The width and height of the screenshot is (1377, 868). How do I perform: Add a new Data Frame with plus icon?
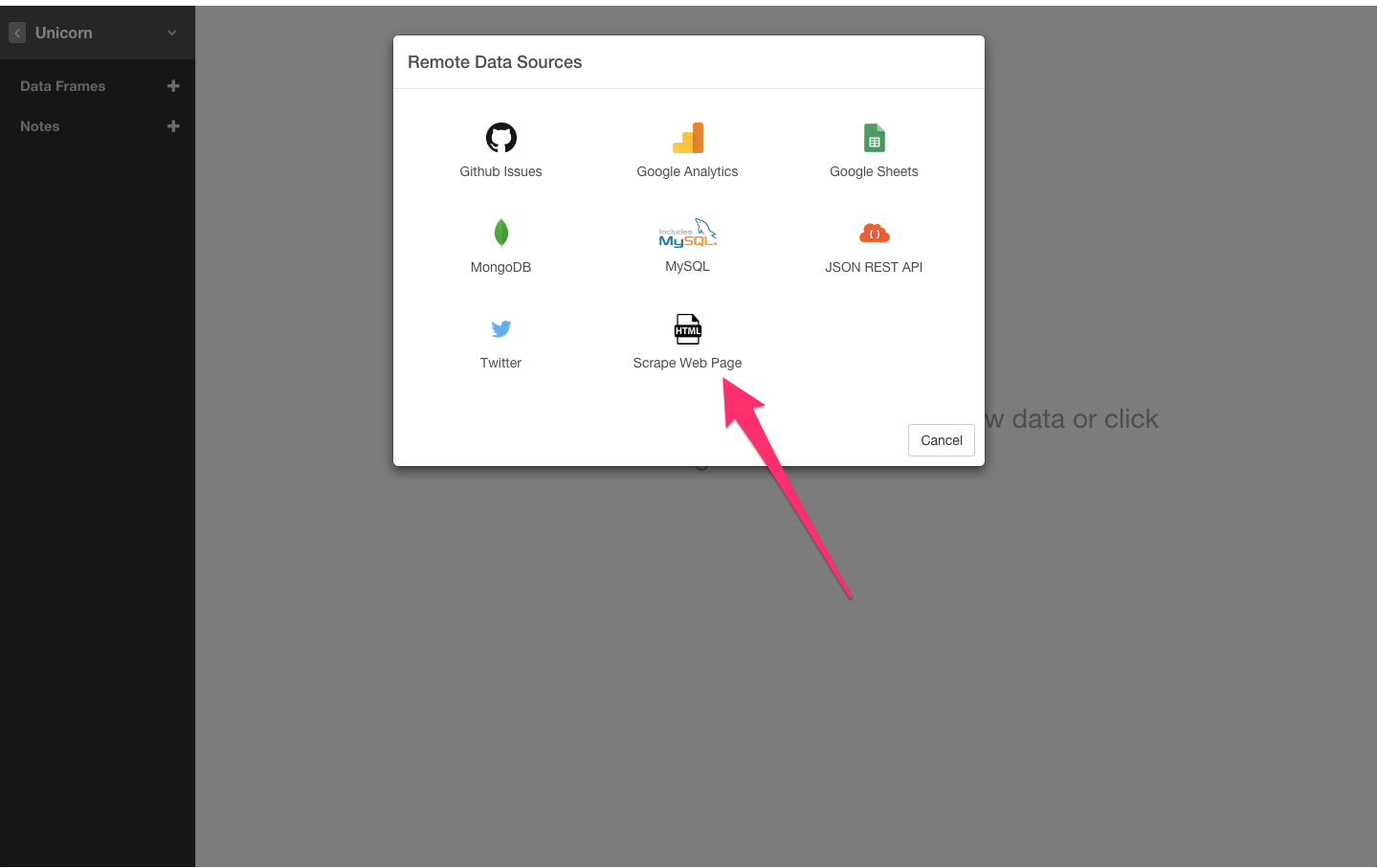[x=173, y=86]
